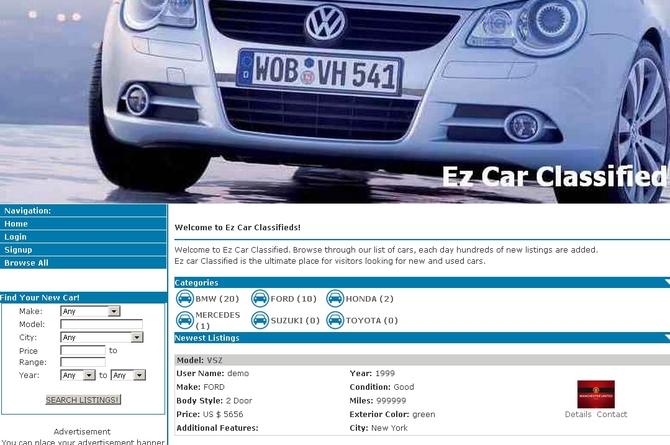Click Details link for VSZ listing
This screenshot has width=670, height=445.
578,414
